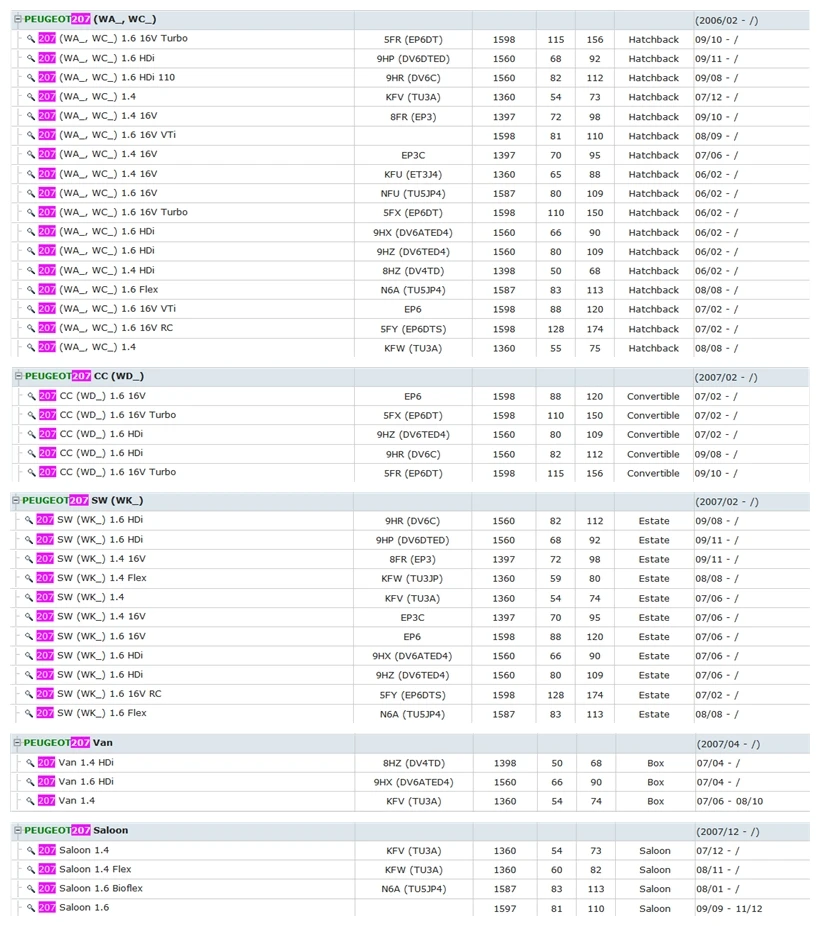
Task: Open the 1.6 16V VTi link in hatchback EP6 row
Action: coord(107,309)
